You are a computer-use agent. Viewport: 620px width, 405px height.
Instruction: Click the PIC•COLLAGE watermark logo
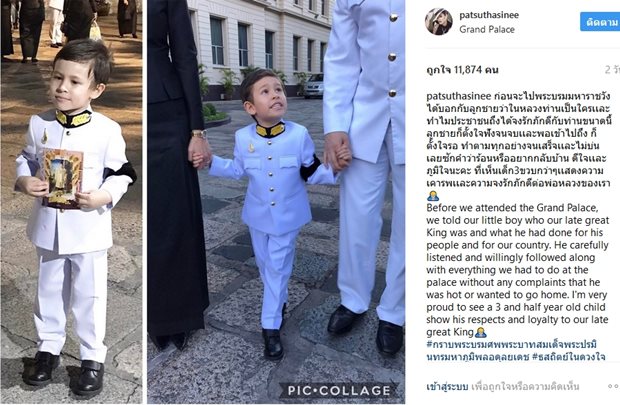339,391
